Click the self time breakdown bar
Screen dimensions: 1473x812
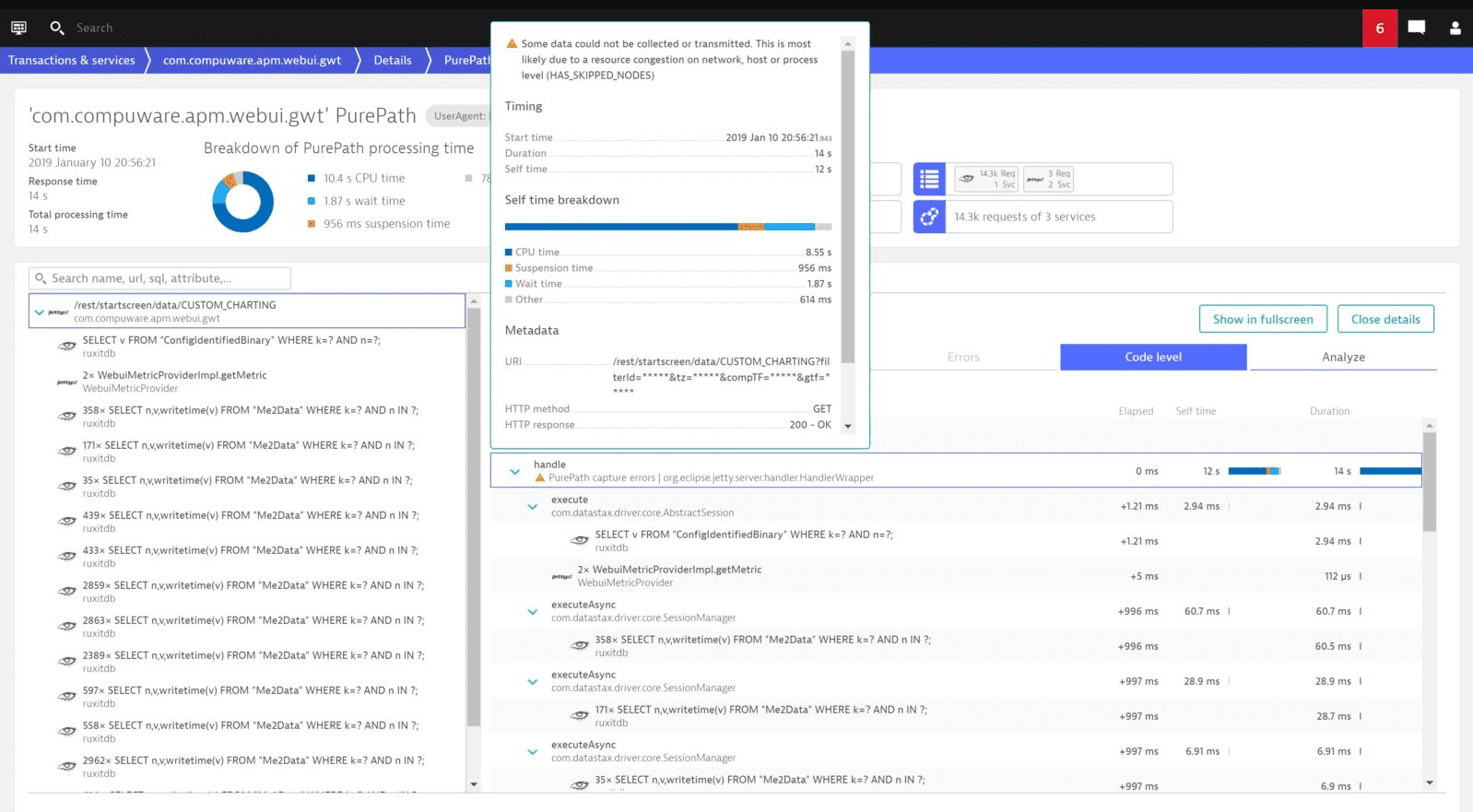668,227
